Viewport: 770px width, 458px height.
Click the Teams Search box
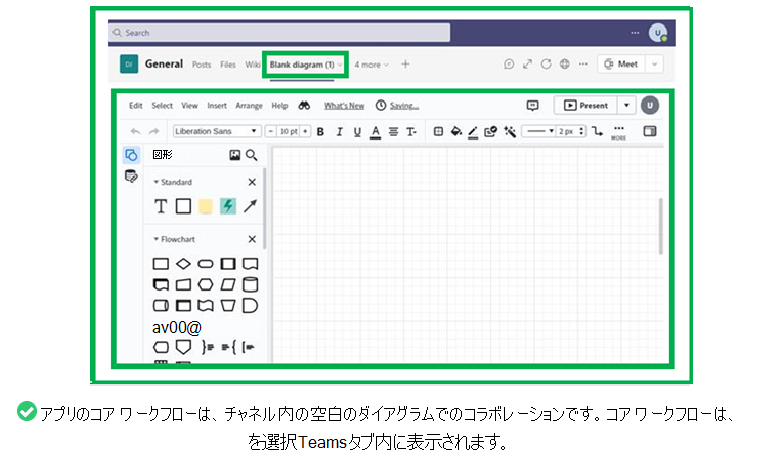coord(279,33)
